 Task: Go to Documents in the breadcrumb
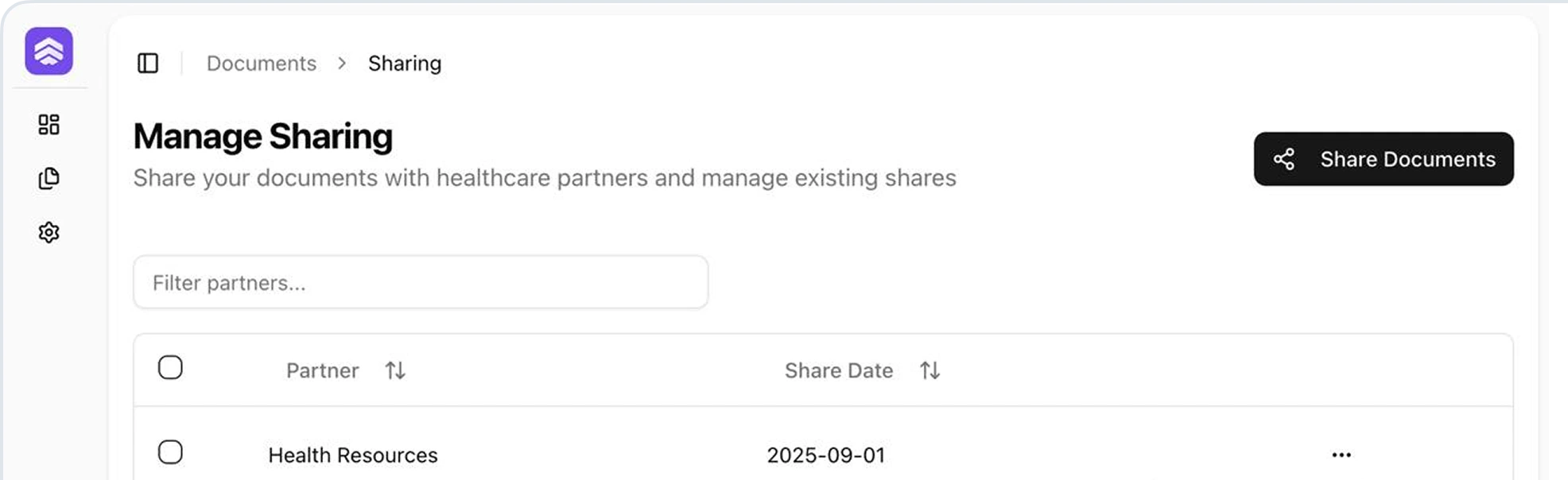point(261,64)
